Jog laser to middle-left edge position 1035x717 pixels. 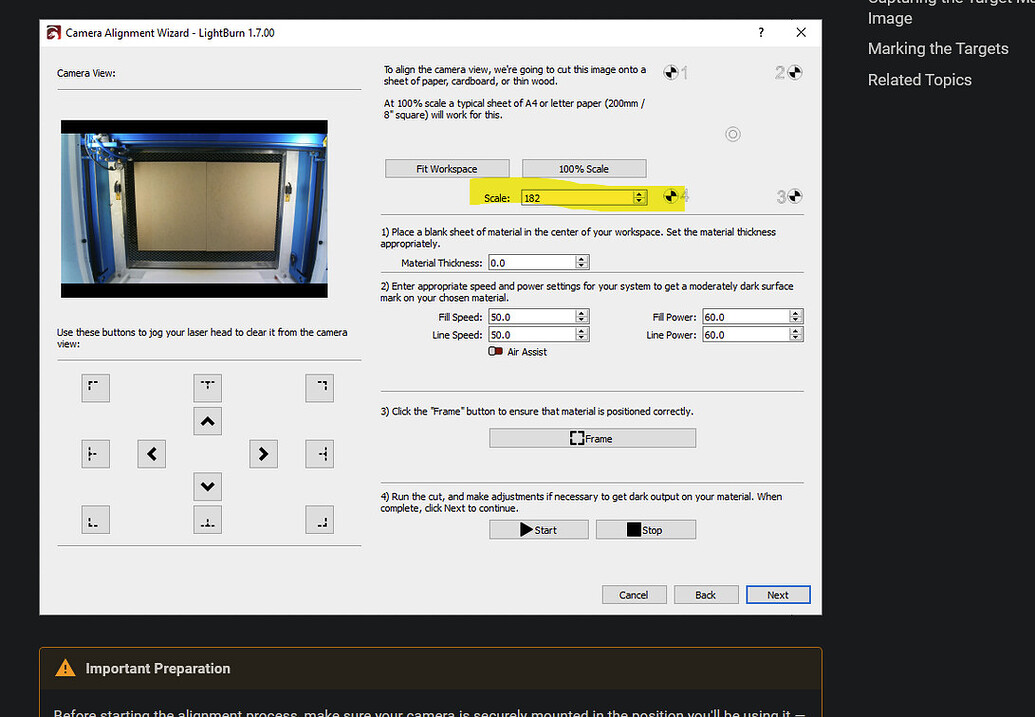pos(96,454)
